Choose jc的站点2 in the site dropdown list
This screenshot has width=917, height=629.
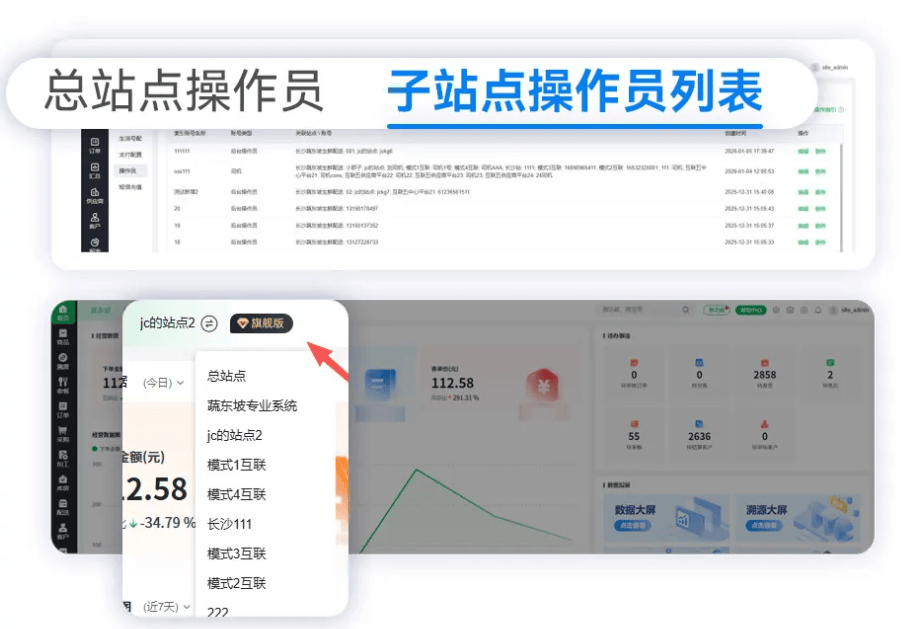pos(235,436)
